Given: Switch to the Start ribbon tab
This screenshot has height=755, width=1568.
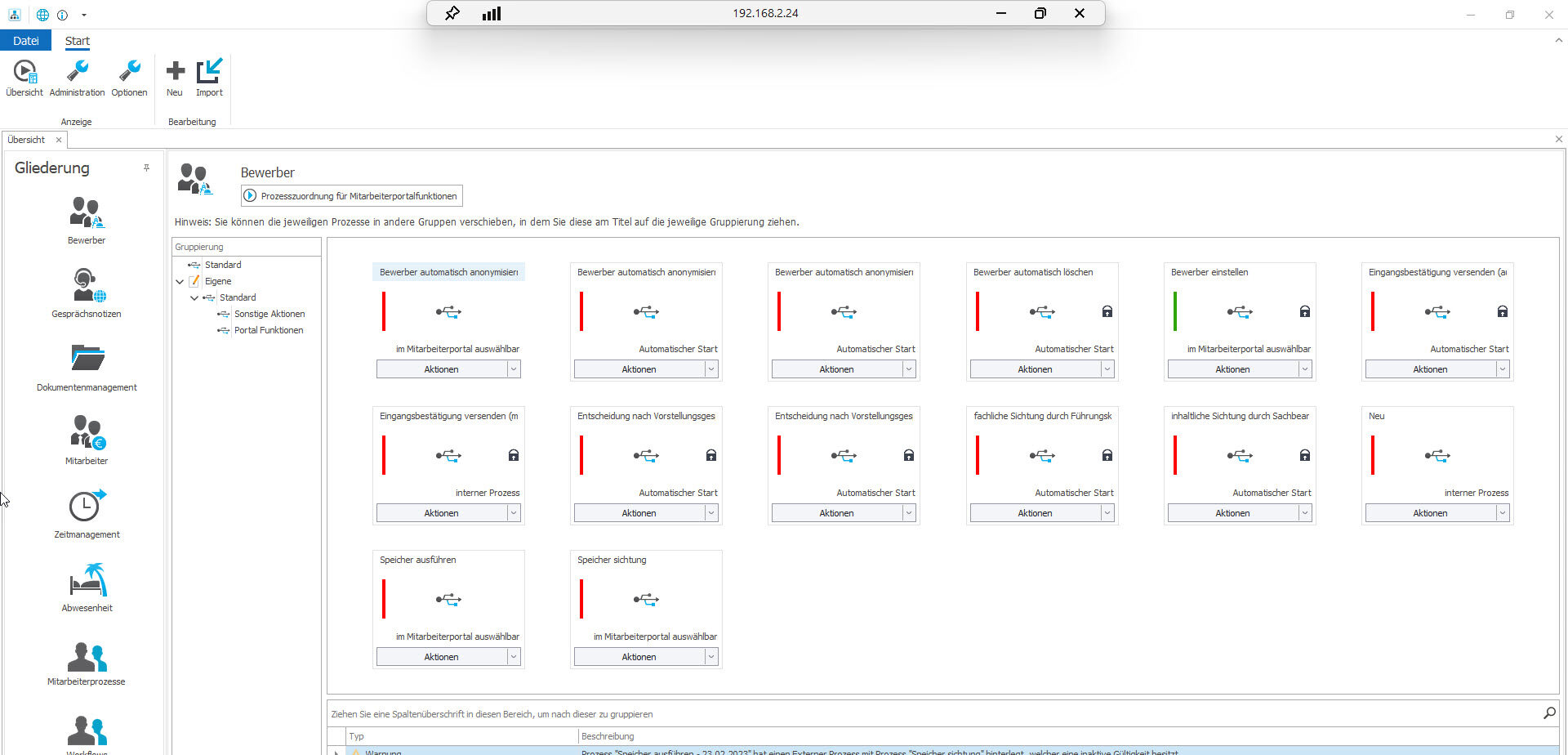Looking at the screenshot, I should pyautogui.click(x=78, y=41).
